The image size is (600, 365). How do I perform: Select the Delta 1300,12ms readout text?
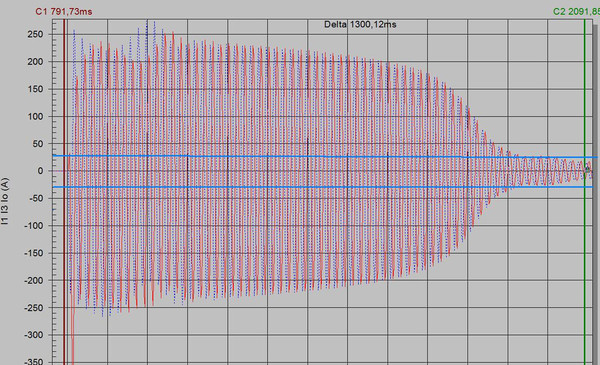click(360, 24)
